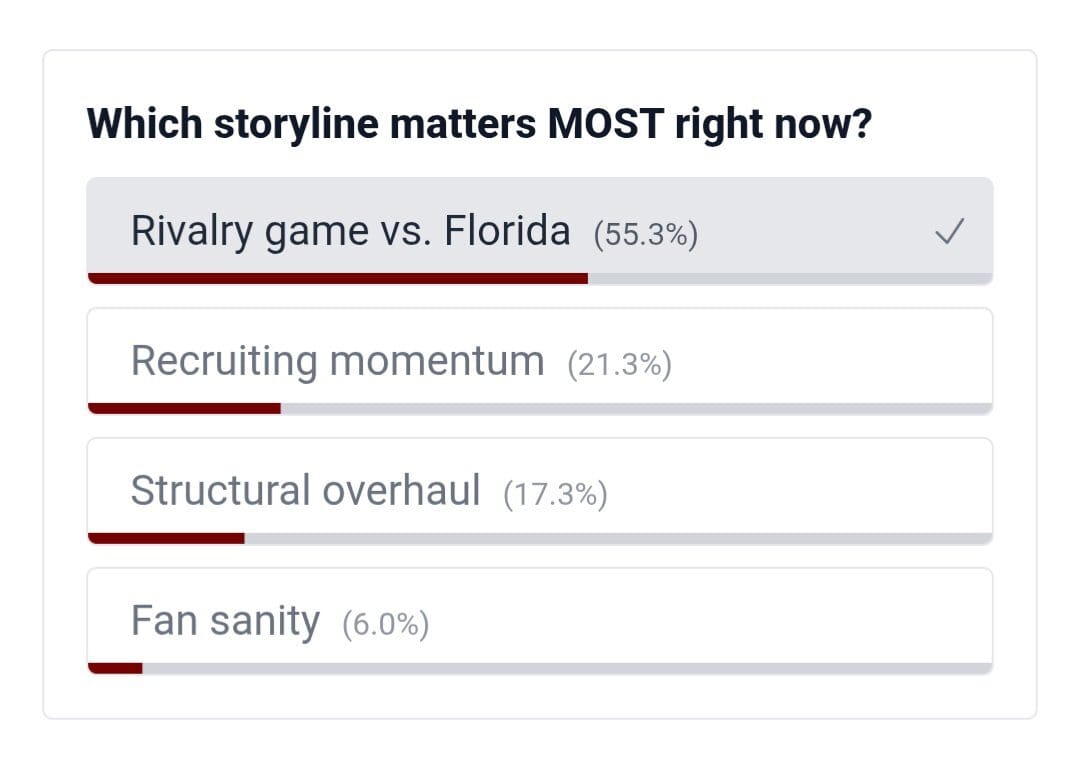Image resolution: width=1080 pixels, height=767 pixels.
Task: Click the red filled bar under Structural overhaul
Action: (167, 538)
